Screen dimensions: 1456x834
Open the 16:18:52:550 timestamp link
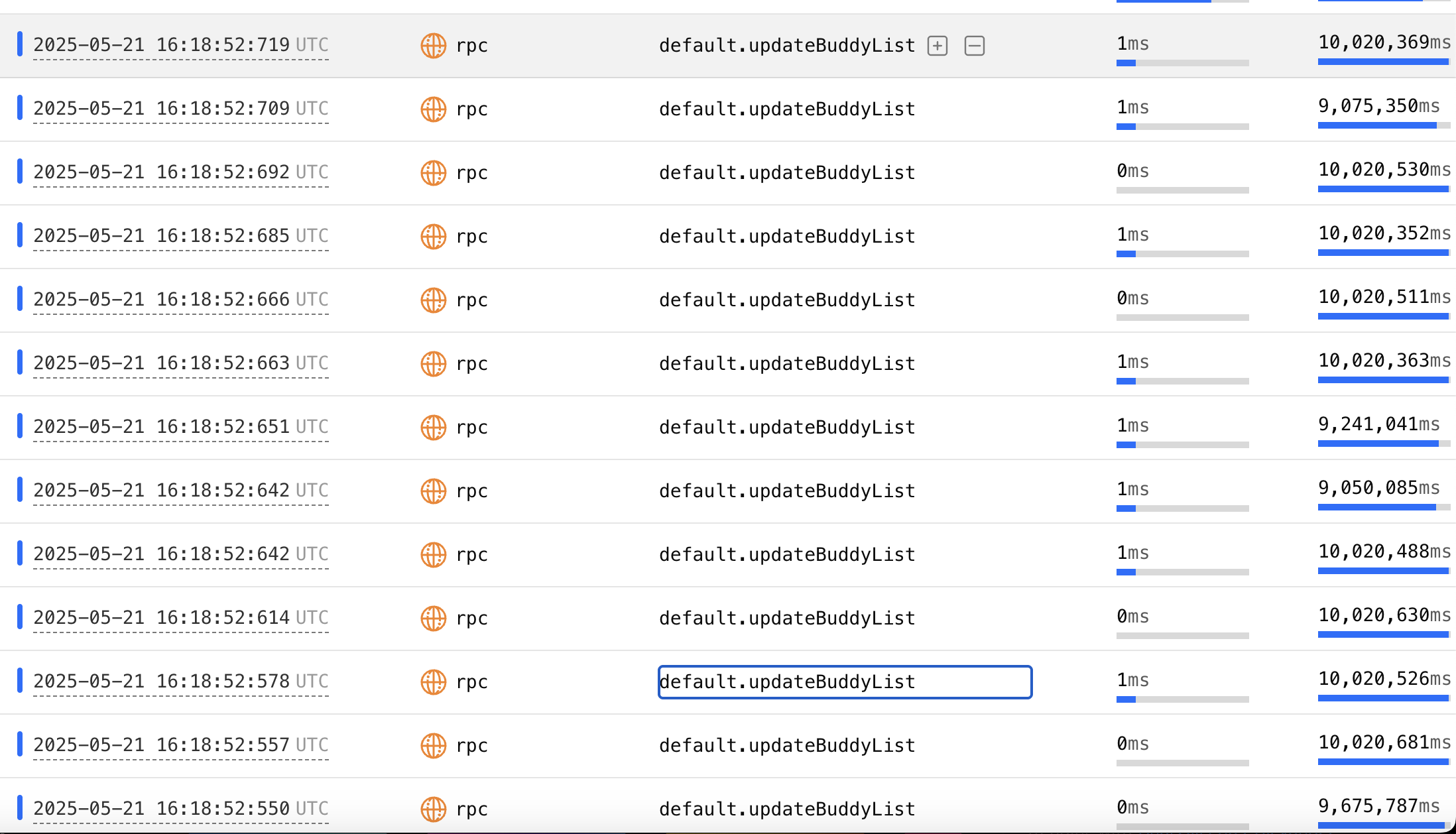tap(181, 808)
